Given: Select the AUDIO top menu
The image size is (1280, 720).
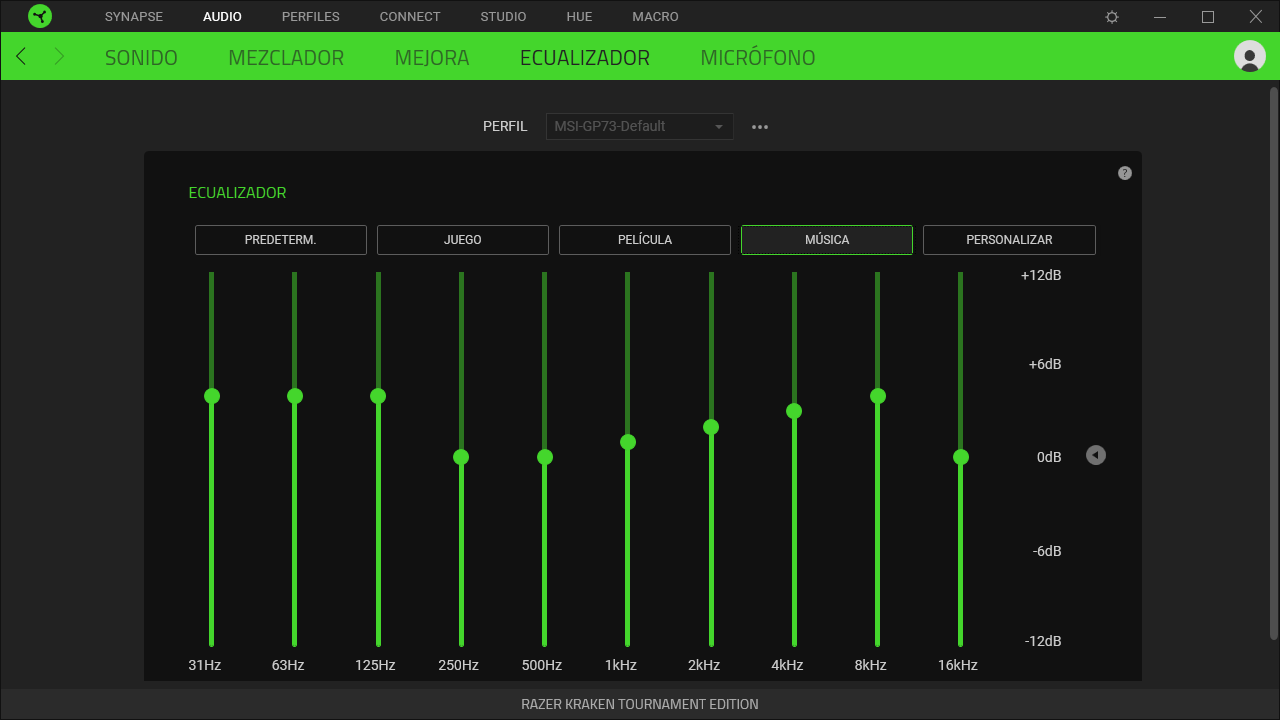Looking at the screenshot, I should (x=222, y=17).
